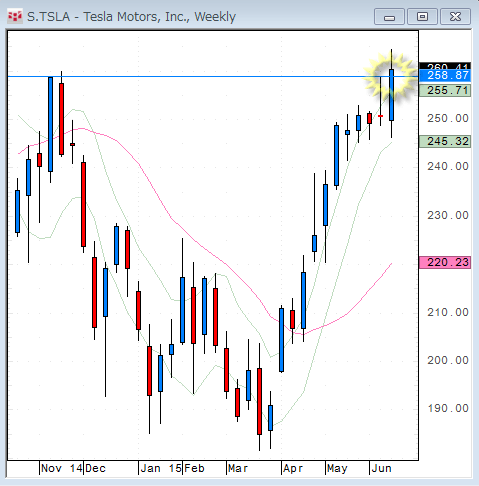Click the 210.00 price axis value

[448, 312]
